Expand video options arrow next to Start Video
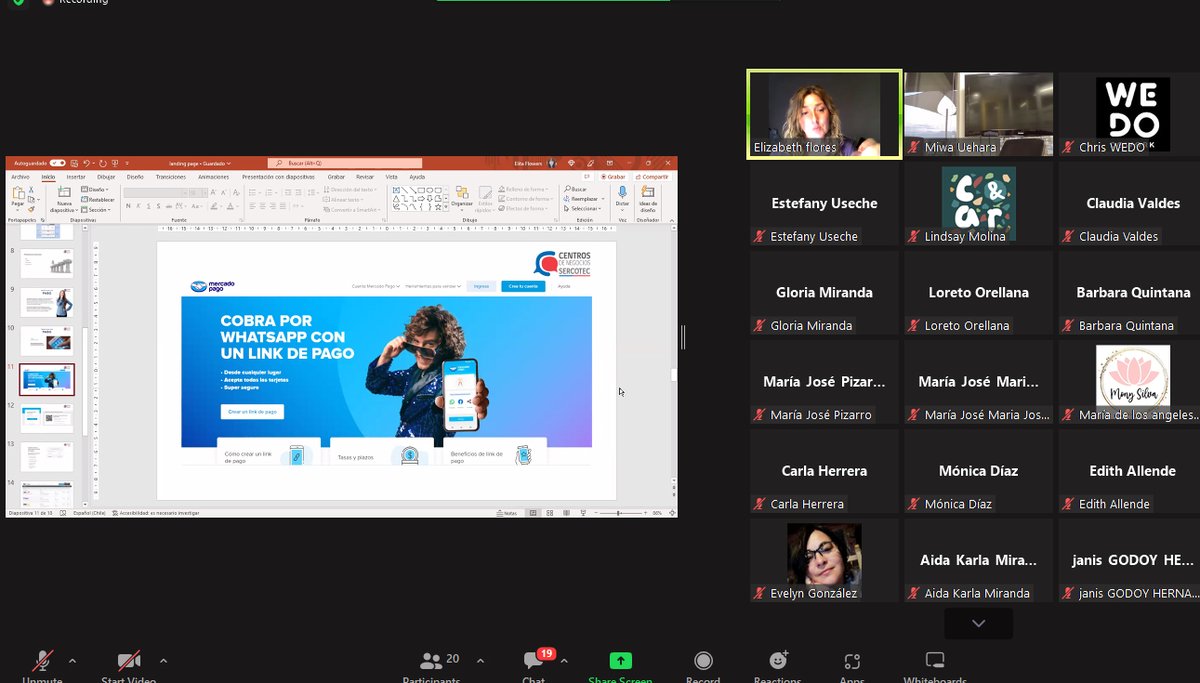Screen dimensions: 1200x683 163,661
